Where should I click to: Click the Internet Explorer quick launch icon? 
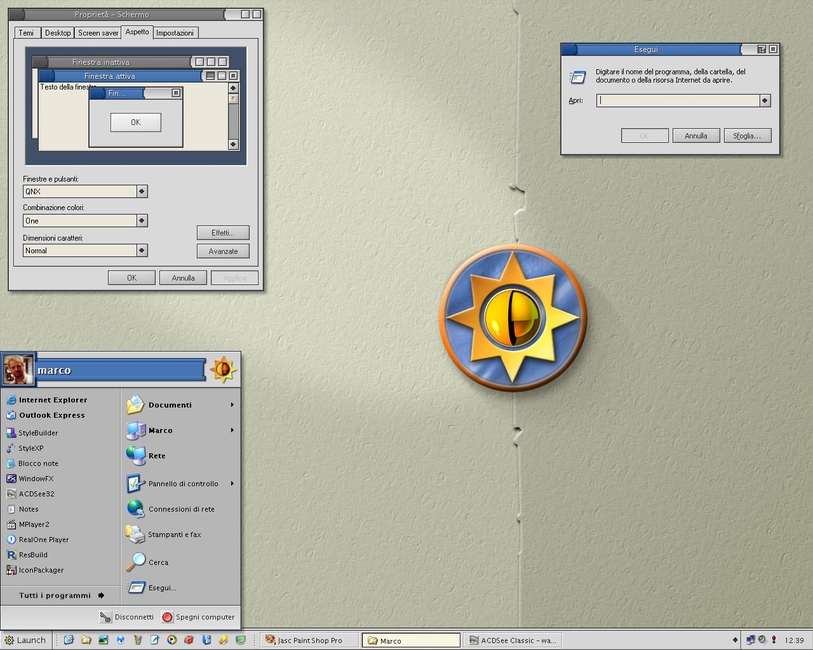coord(68,640)
